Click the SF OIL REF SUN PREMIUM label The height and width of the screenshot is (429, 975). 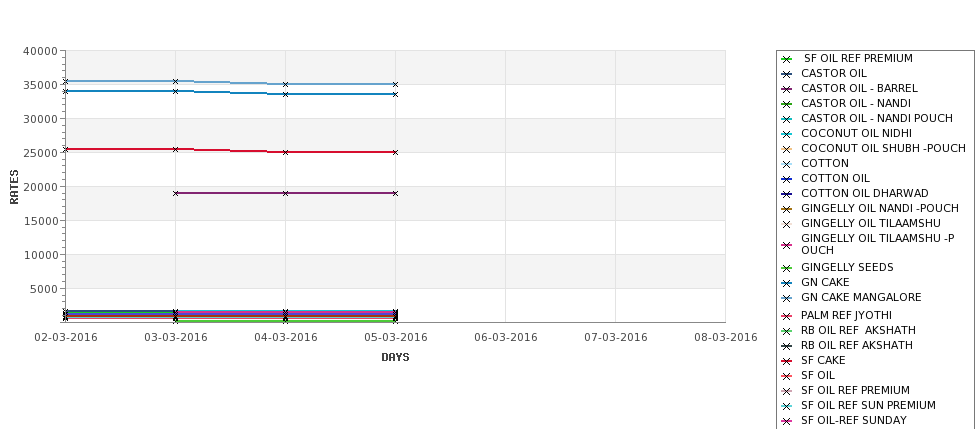point(868,405)
